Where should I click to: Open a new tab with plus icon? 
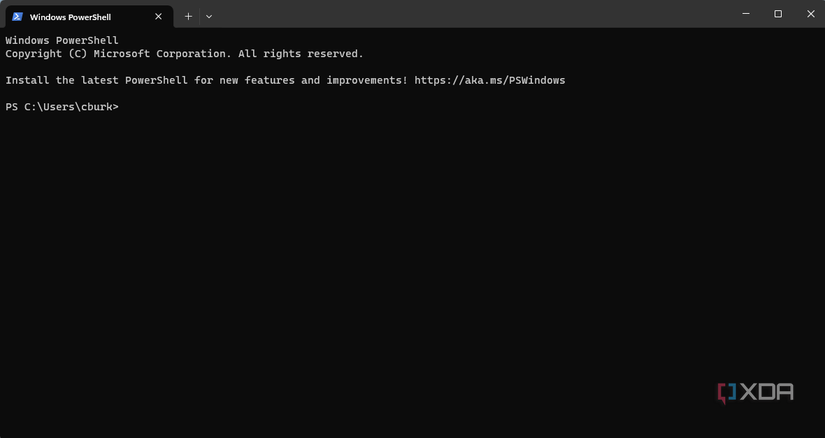coord(188,16)
